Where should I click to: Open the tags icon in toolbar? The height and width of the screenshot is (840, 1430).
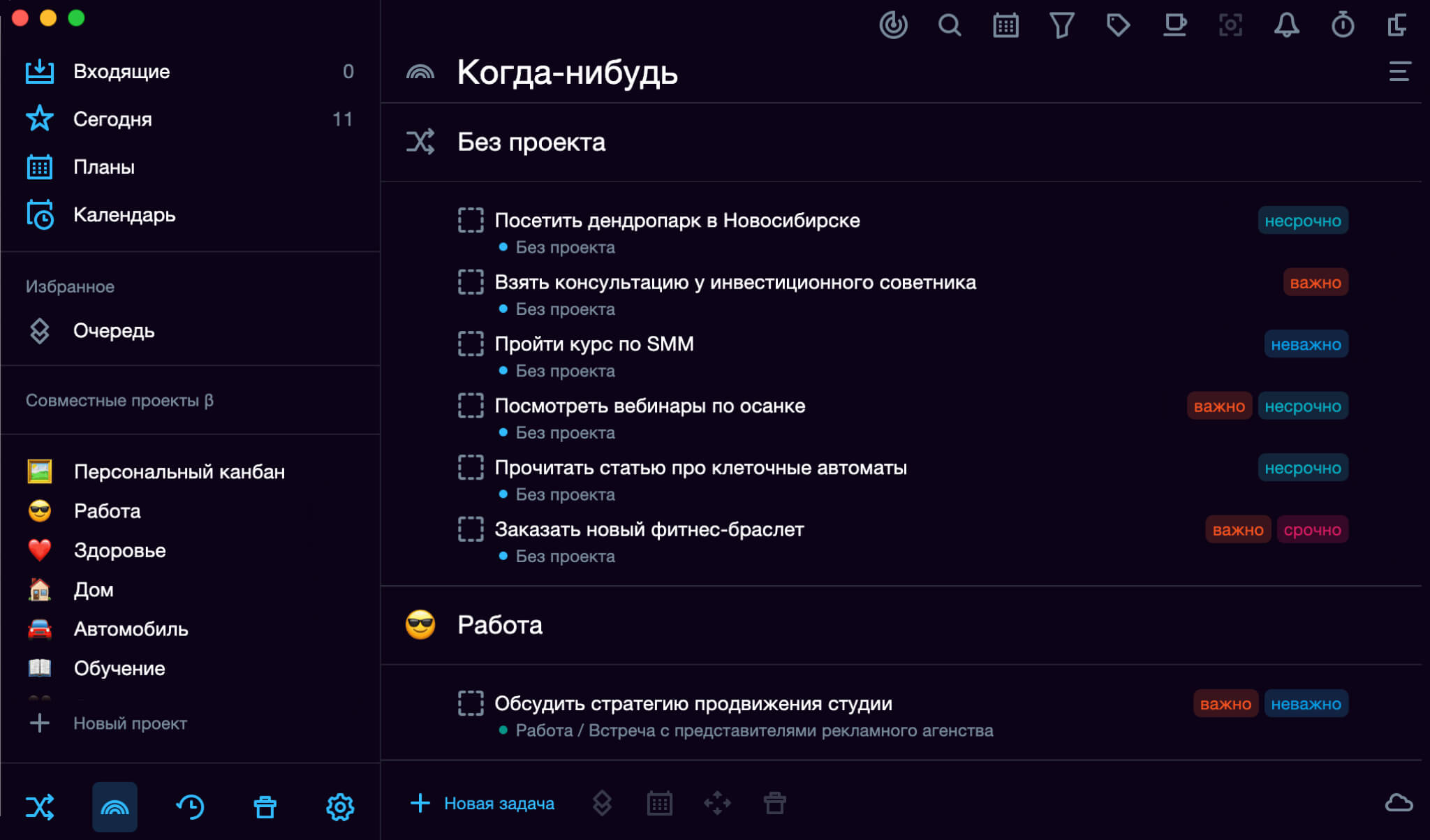pos(1118,26)
